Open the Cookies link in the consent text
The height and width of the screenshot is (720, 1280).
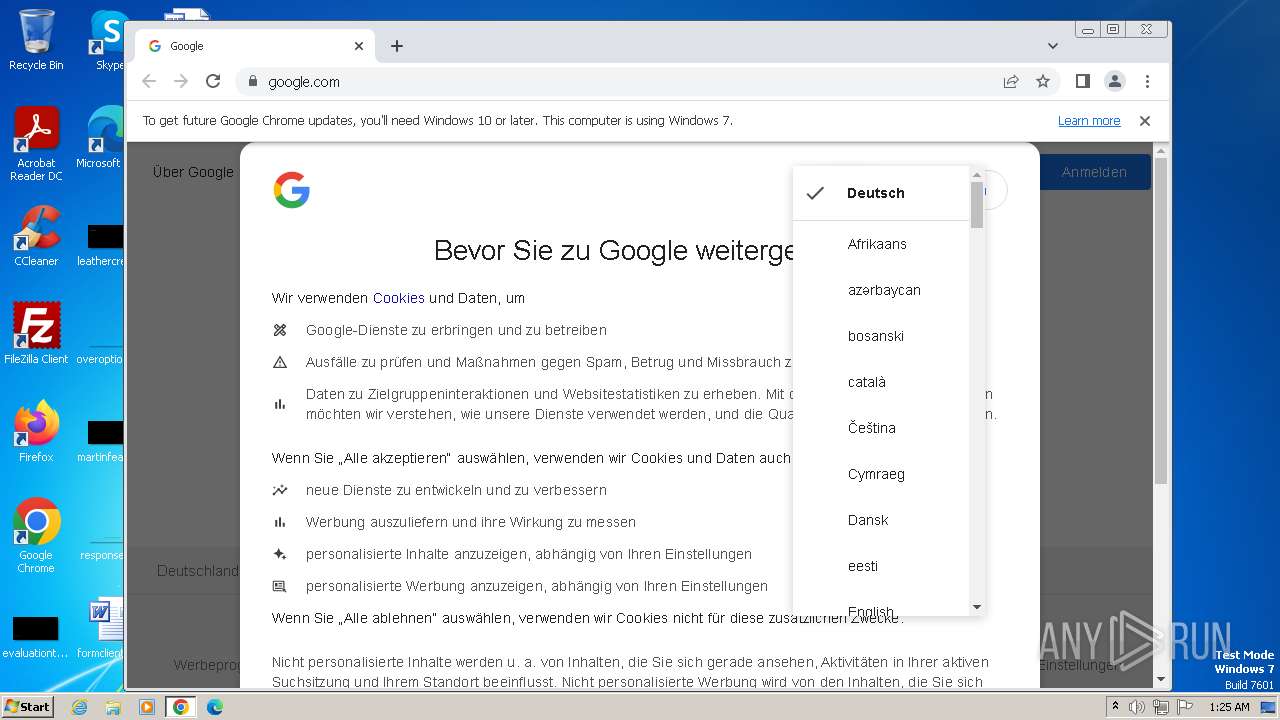pyautogui.click(x=399, y=298)
